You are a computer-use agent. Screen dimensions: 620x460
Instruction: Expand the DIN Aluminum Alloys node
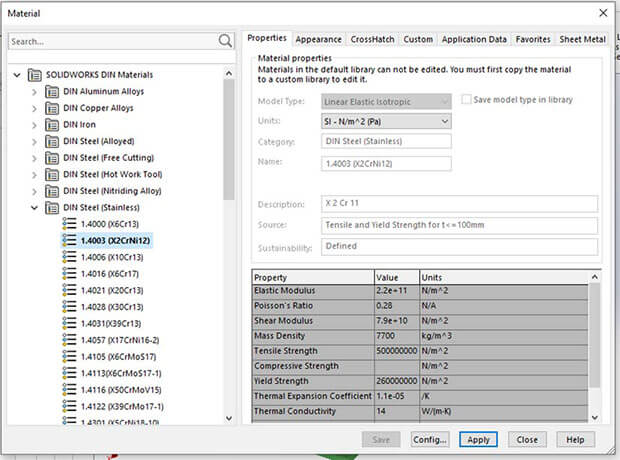pyautogui.click(x=34, y=92)
